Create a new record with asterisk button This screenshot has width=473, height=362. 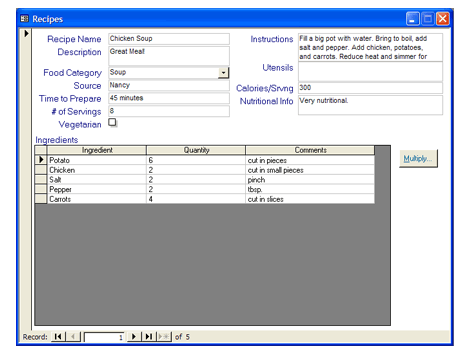(x=164, y=337)
